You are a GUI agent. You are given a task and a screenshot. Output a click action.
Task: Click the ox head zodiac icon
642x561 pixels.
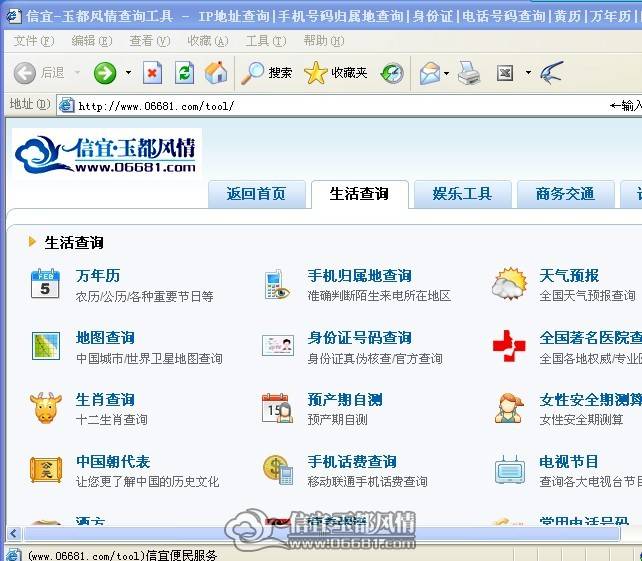tap(46, 408)
